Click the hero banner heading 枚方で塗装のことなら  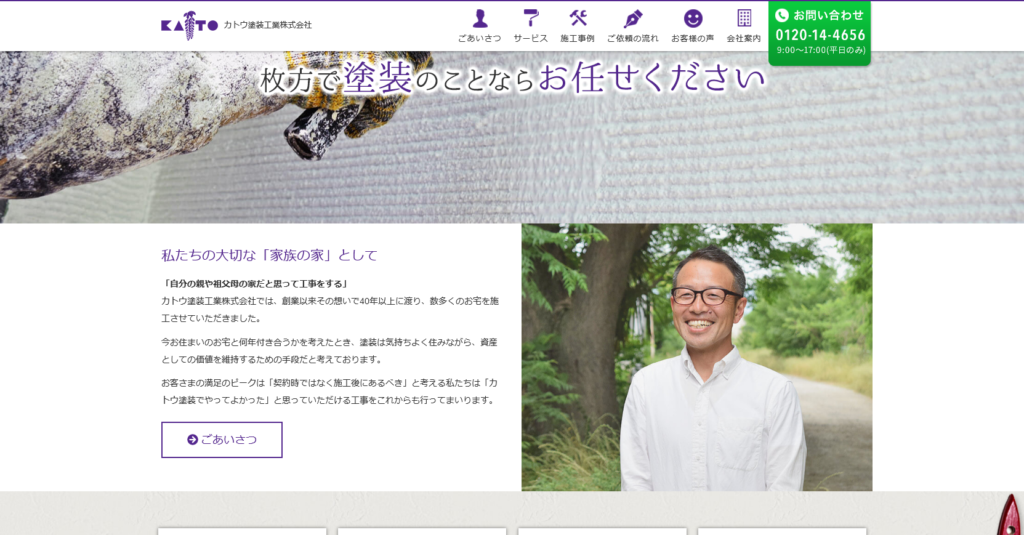(512, 79)
